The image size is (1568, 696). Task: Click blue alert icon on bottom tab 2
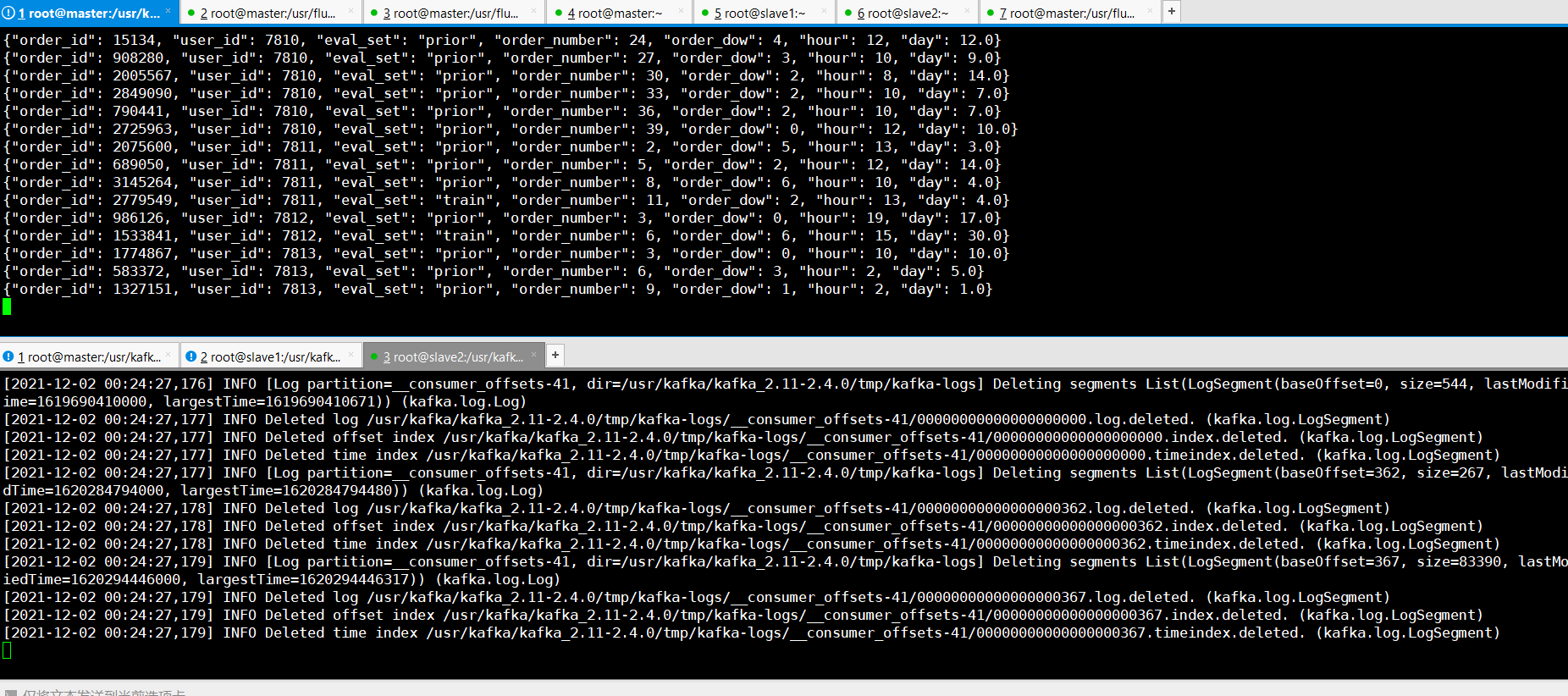pyautogui.click(x=191, y=357)
